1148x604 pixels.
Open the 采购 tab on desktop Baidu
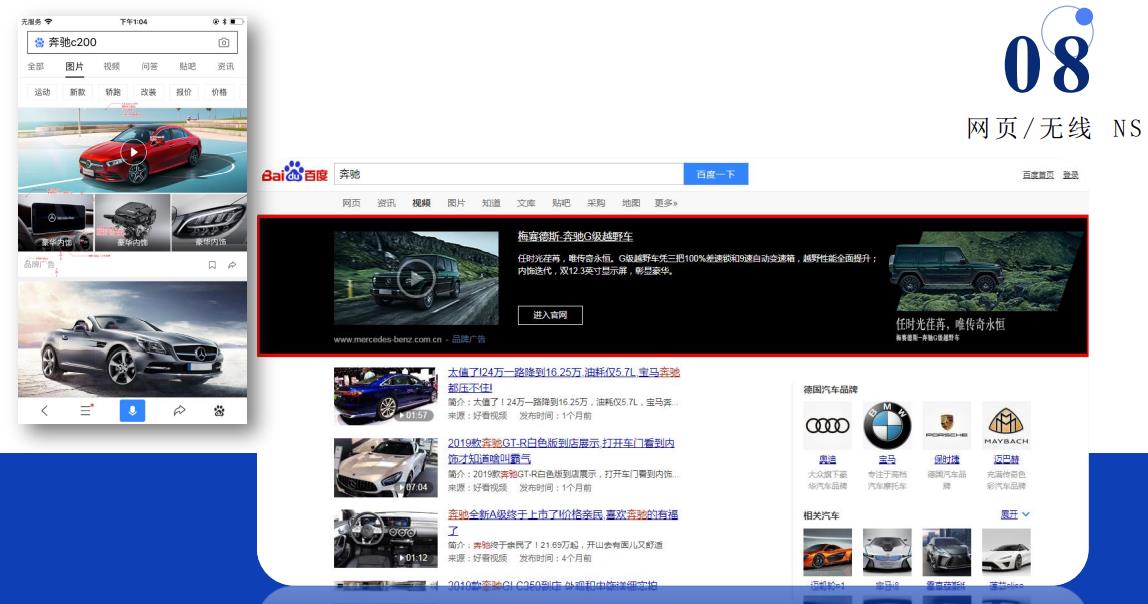596,203
